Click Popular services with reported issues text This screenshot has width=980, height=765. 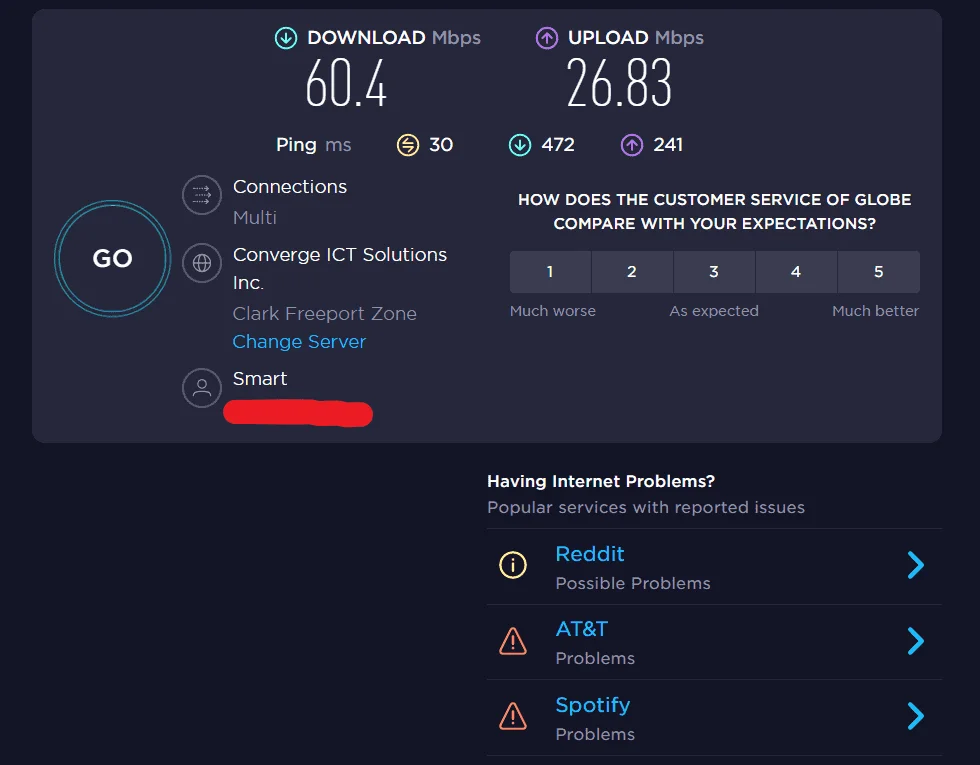646,508
